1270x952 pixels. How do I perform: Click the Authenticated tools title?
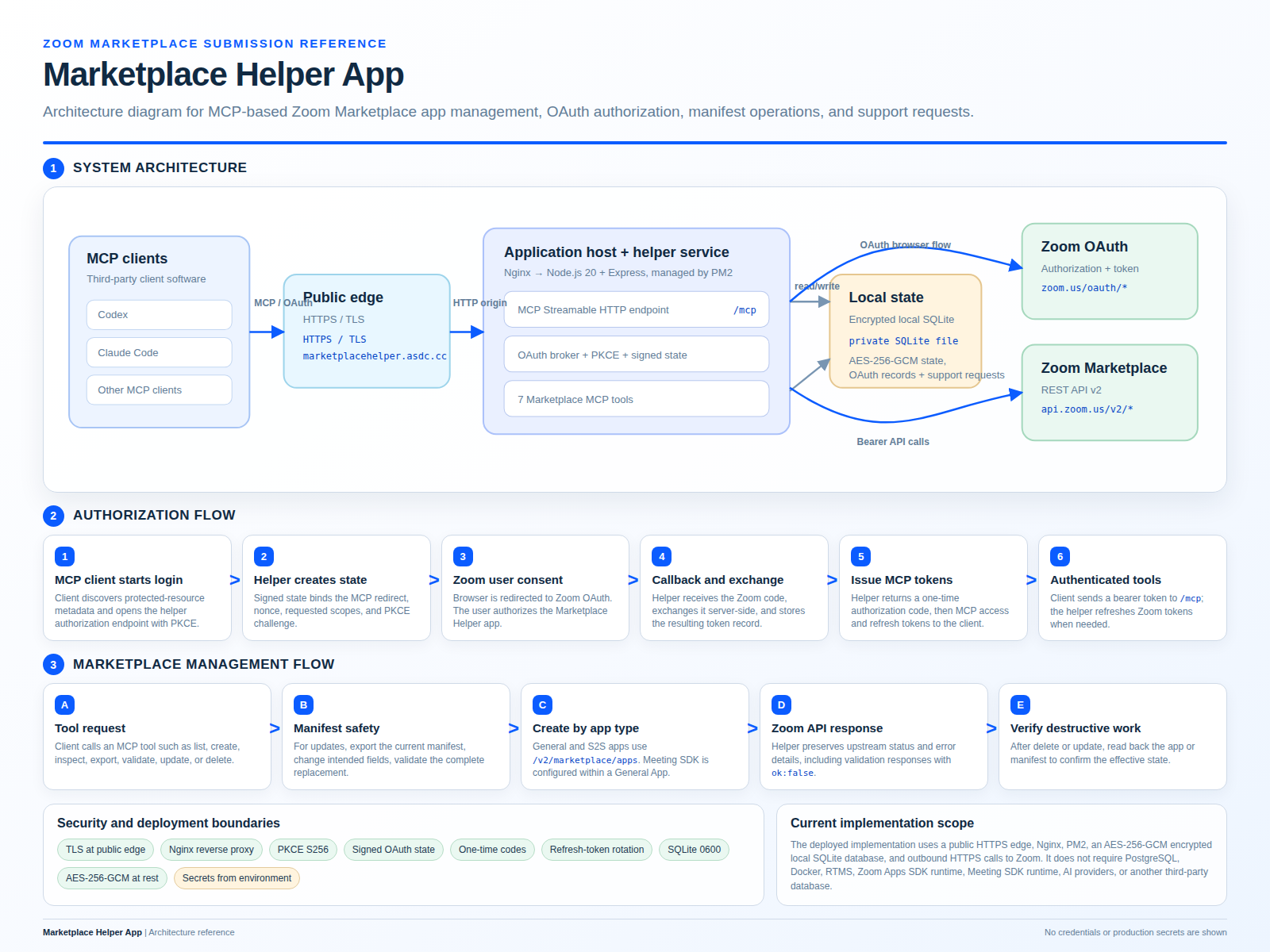[x=1106, y=580]
